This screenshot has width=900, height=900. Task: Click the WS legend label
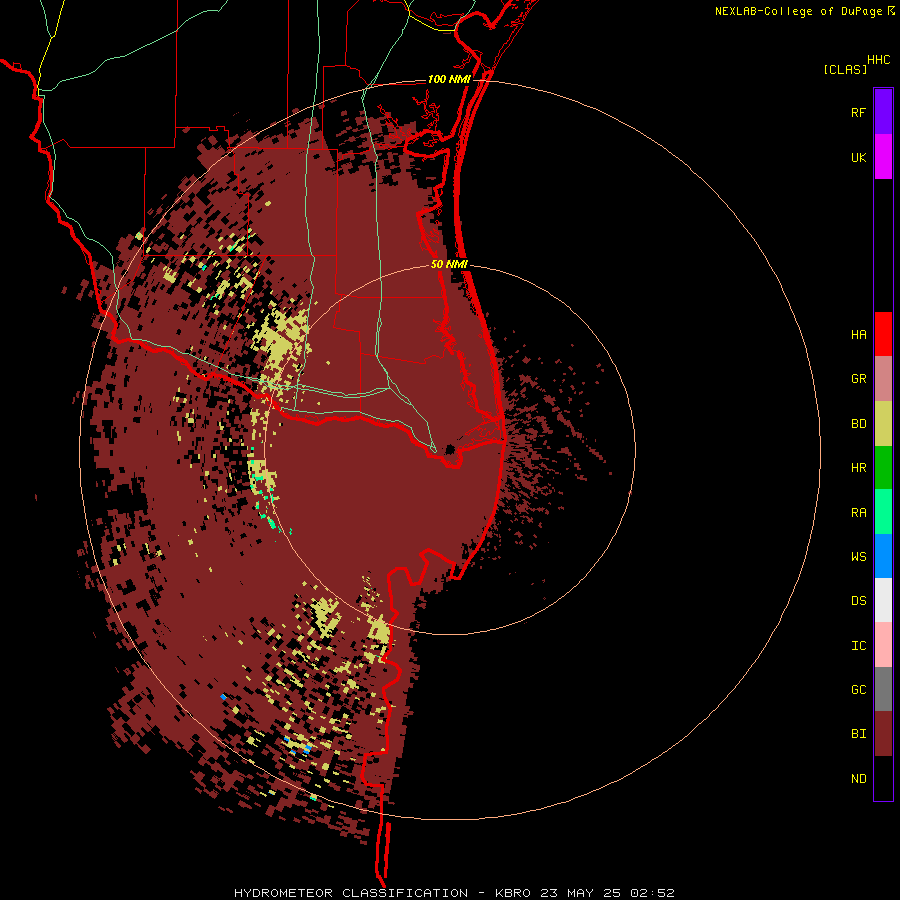tap(858, 557)
